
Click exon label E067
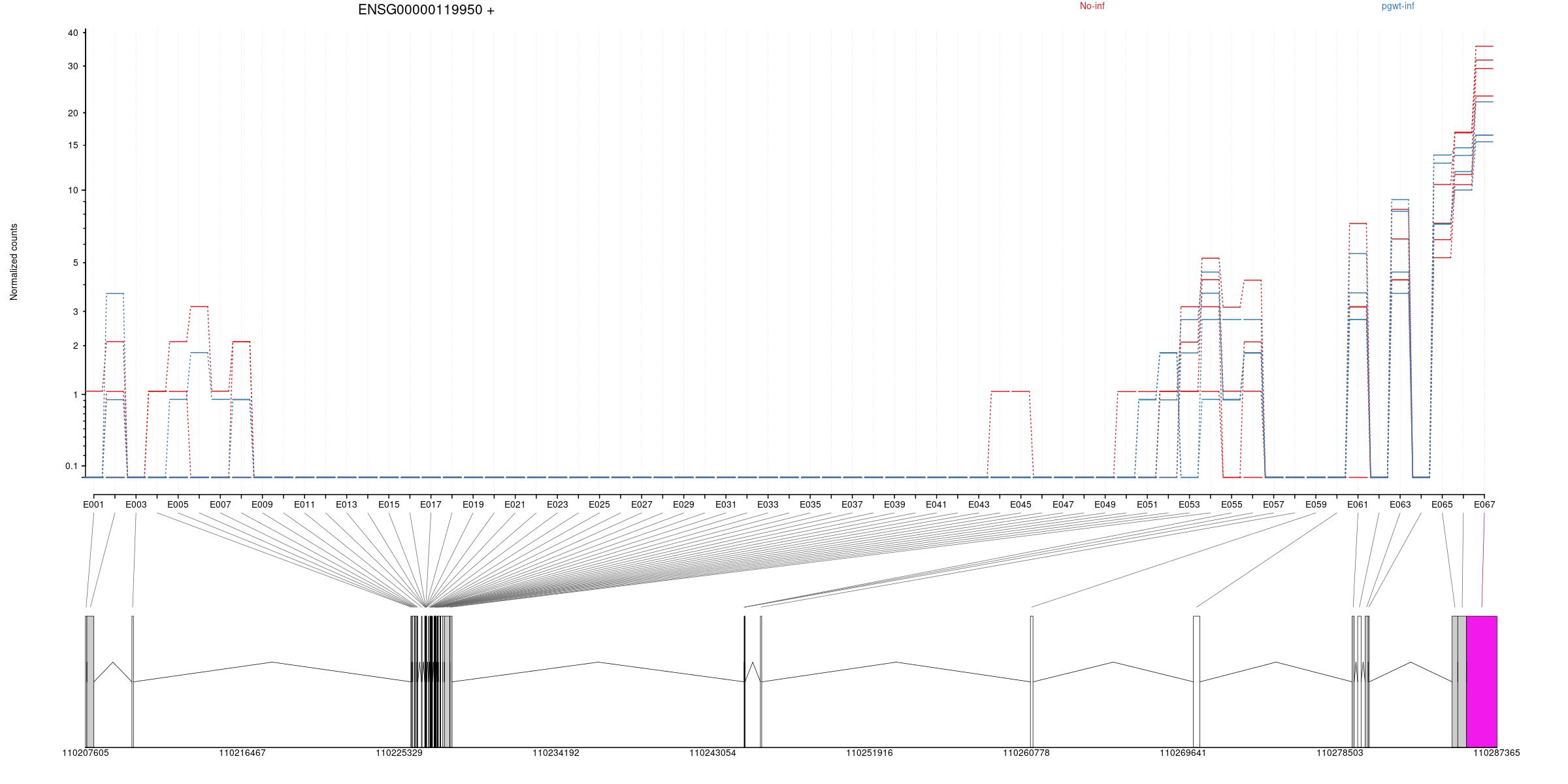pyautogui.click(x=1484, y=504)
